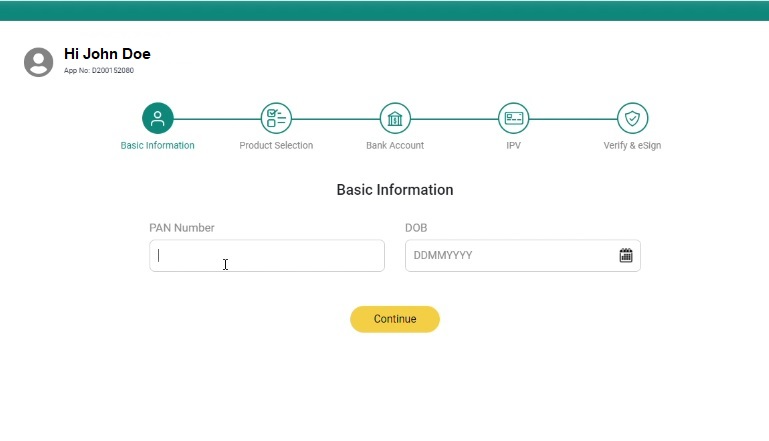Click the Verify & eSign step label
The height and width of the screenshot is (441, 769).
coord(632,145)
